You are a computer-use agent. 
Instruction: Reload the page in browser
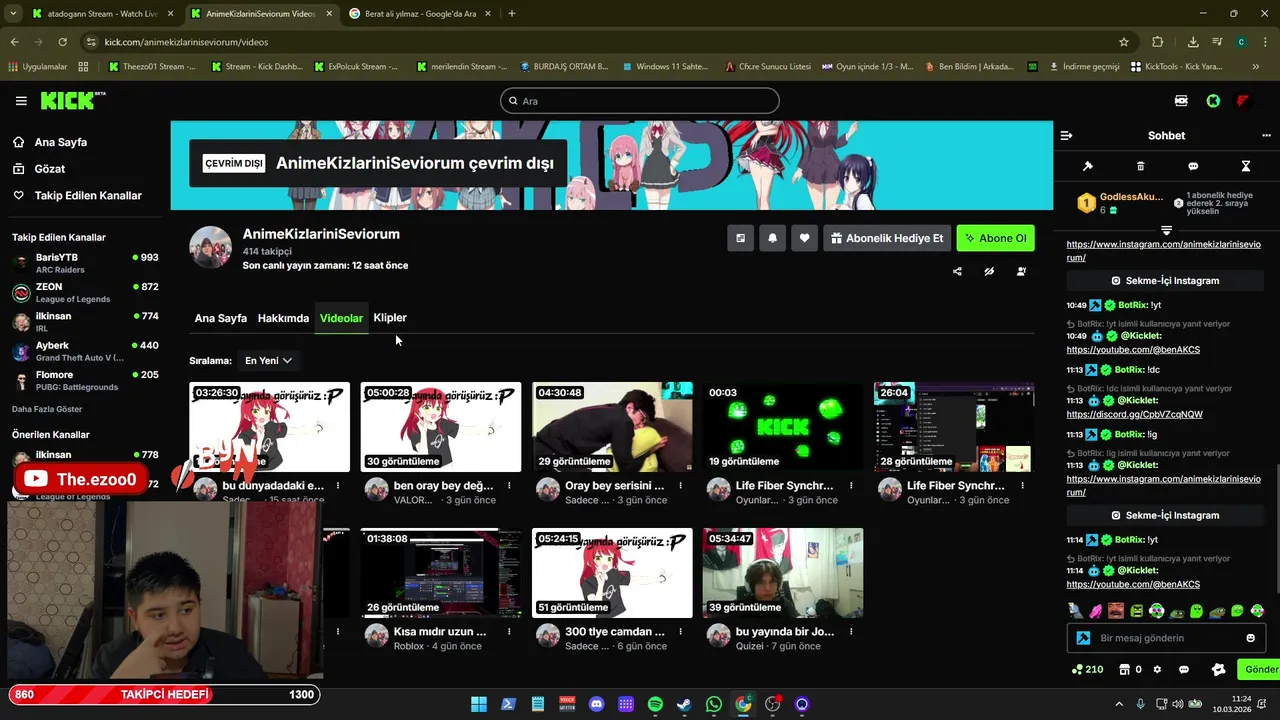[x=62, y=42]
